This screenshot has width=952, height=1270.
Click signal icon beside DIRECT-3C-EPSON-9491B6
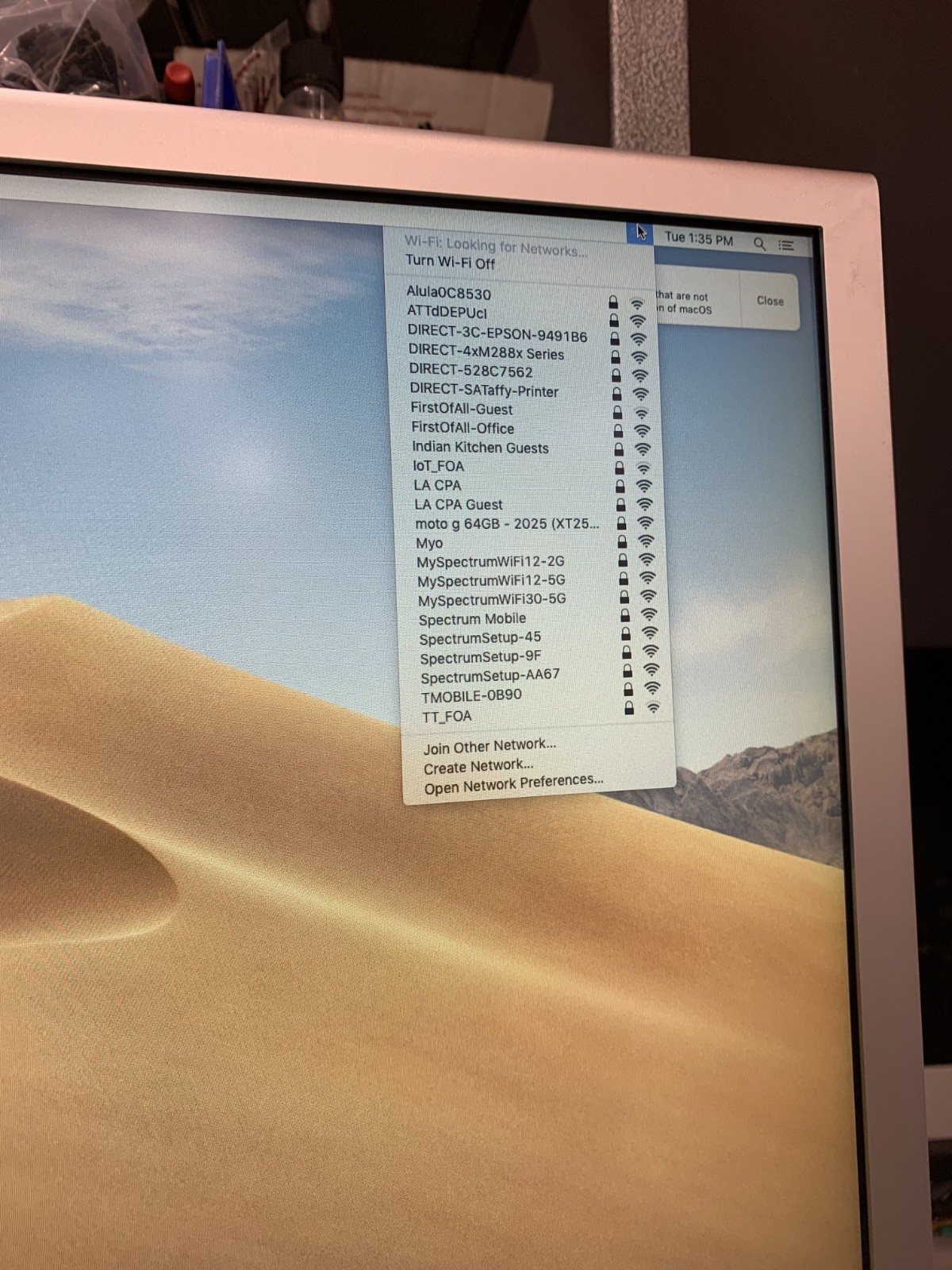coord(638,339)
